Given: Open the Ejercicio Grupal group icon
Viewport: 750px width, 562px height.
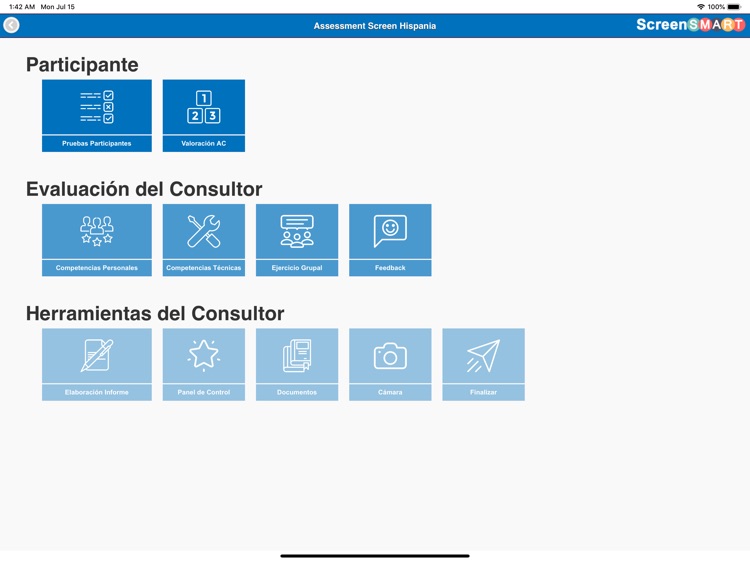Looking at the screenshot, I should click(297, 231).
